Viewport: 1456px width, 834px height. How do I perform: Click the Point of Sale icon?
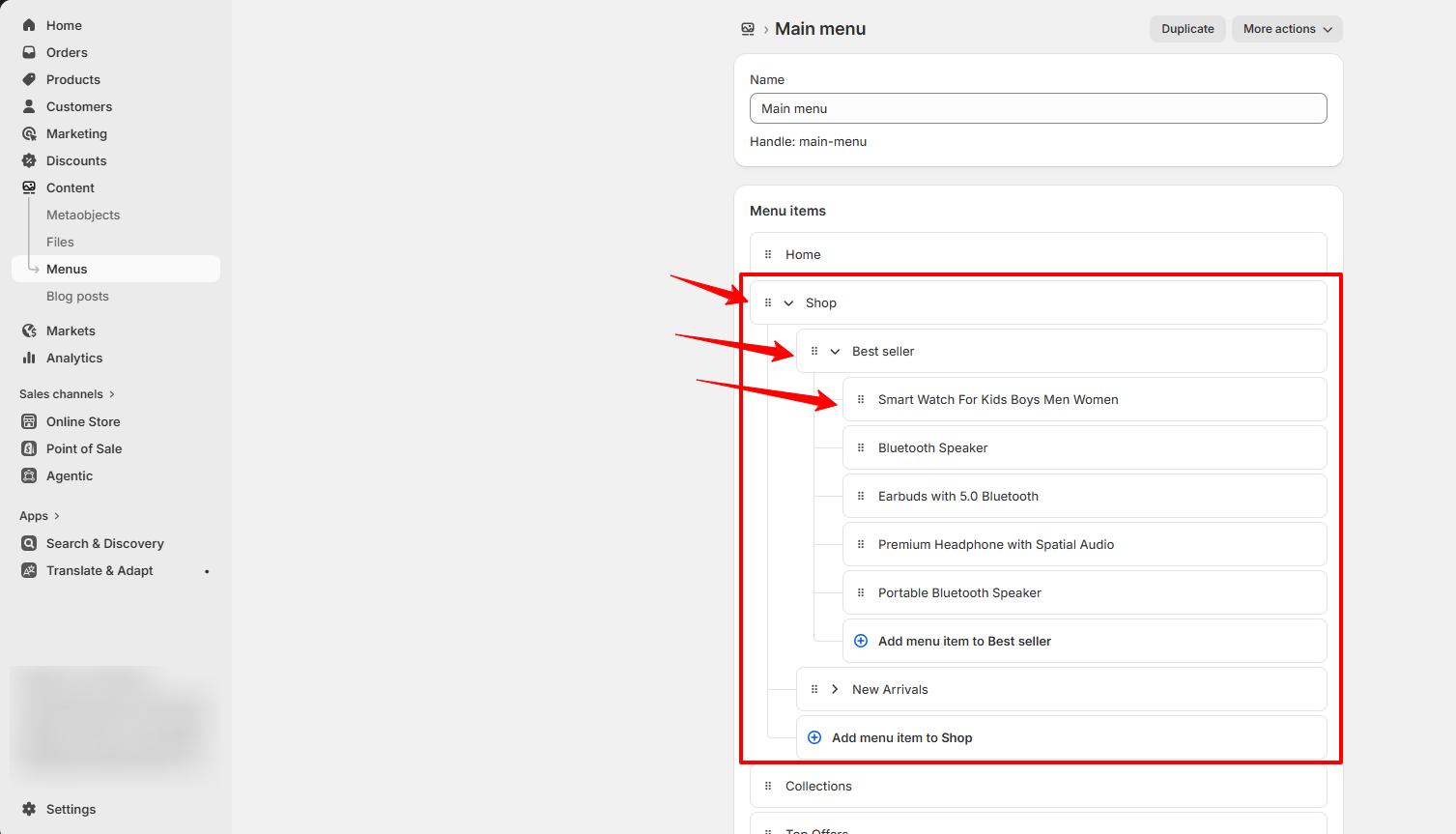29,448
